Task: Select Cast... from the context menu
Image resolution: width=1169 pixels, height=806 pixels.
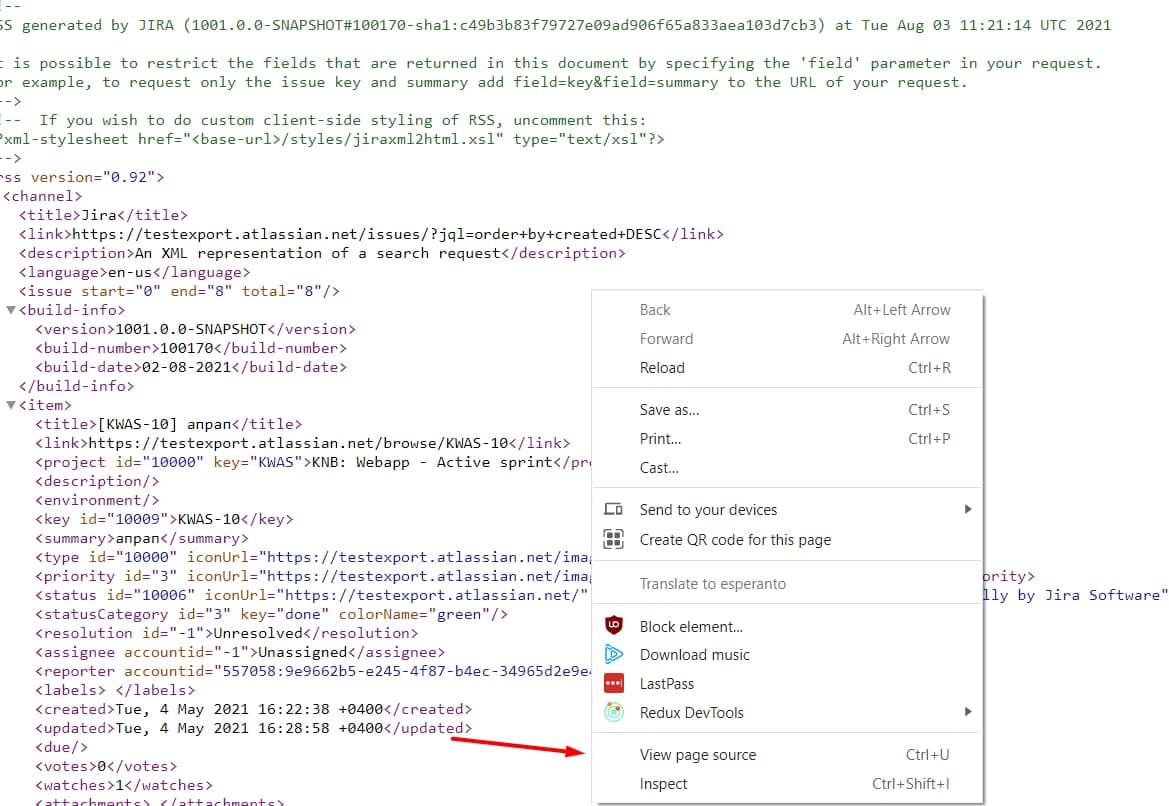Action: pos(787,468)
